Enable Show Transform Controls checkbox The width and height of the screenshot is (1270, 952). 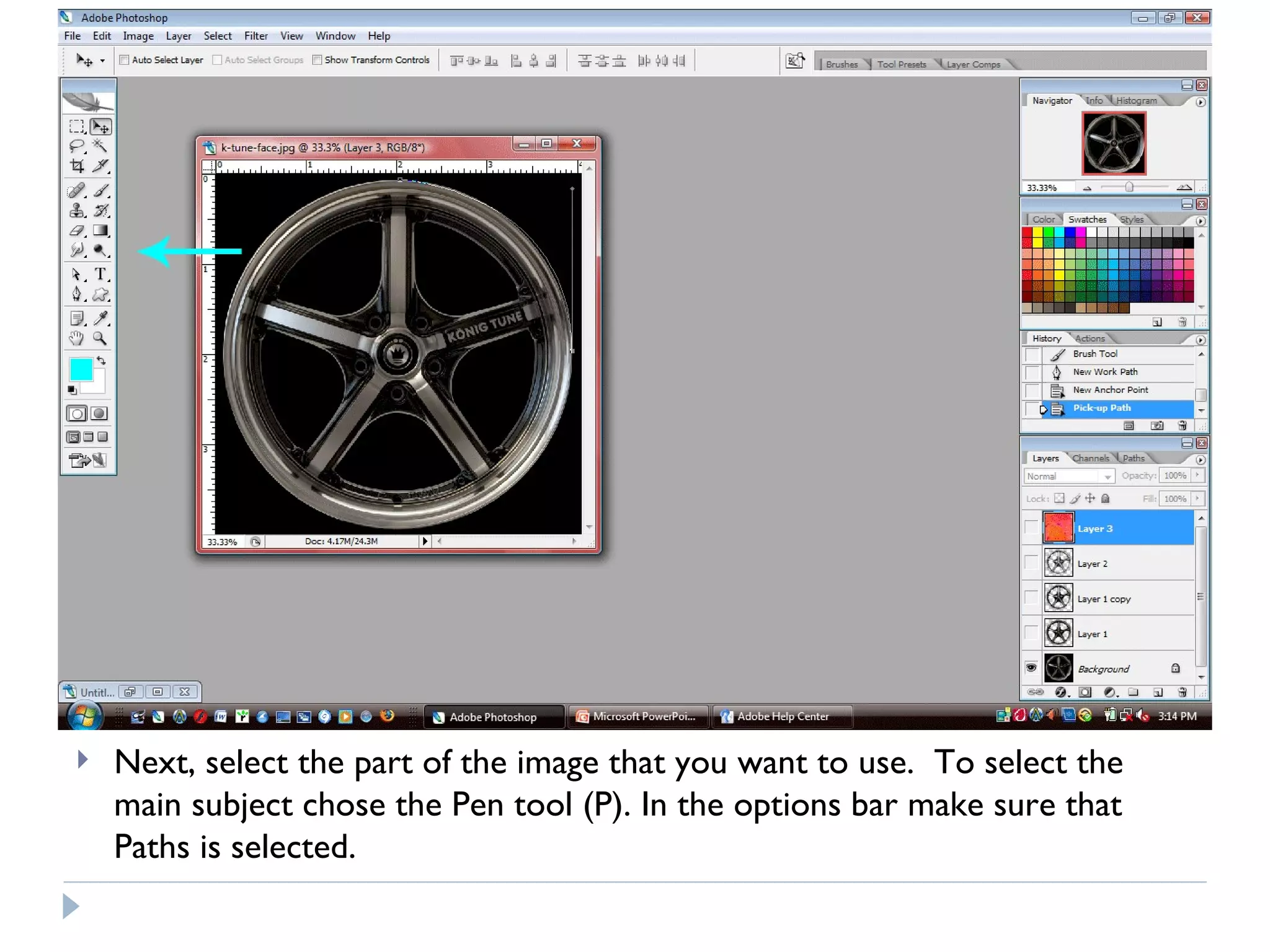317,60
